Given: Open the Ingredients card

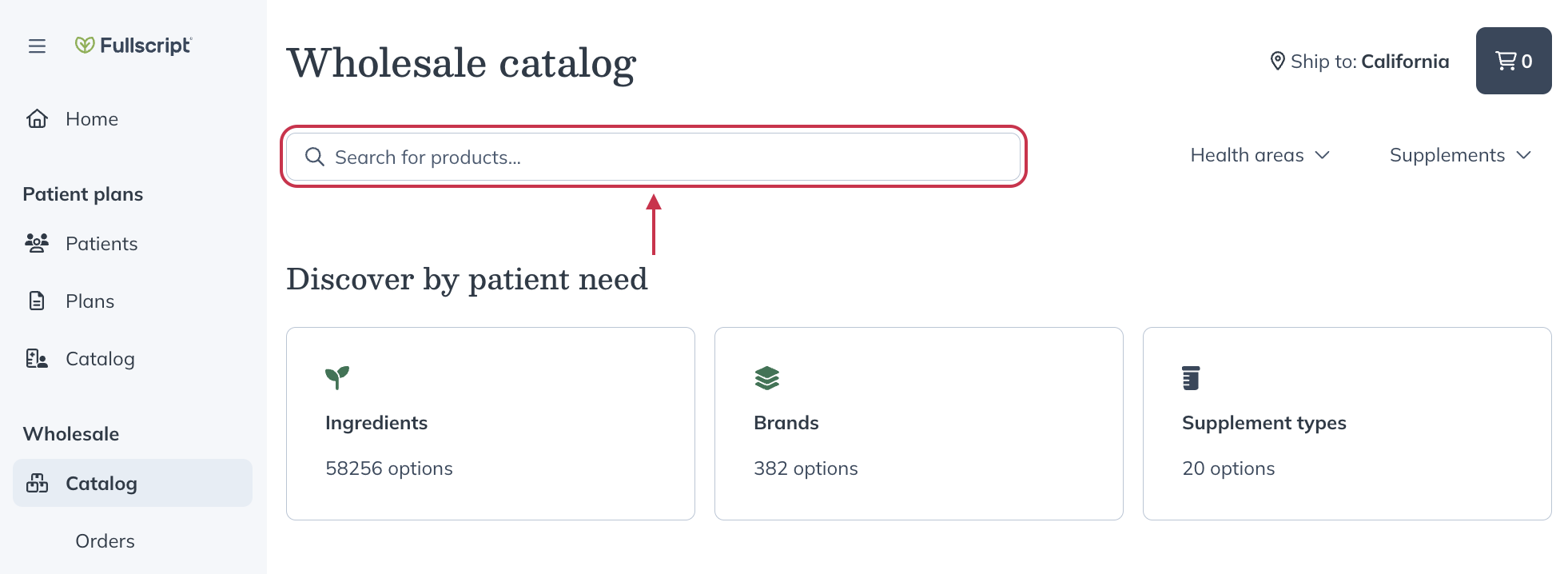Looking at the screenshot, I should pos(490,423).
